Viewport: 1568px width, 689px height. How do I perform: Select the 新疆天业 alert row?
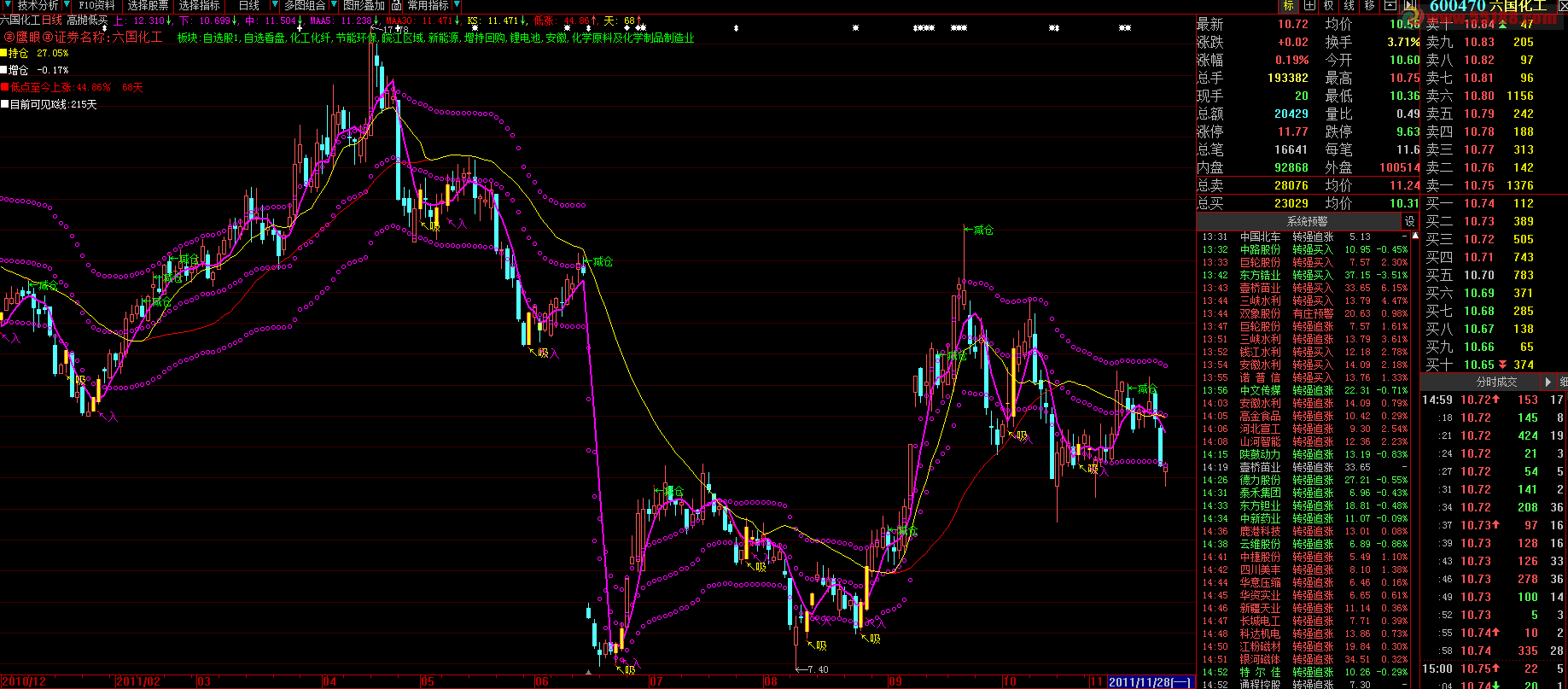point(1305,608)
